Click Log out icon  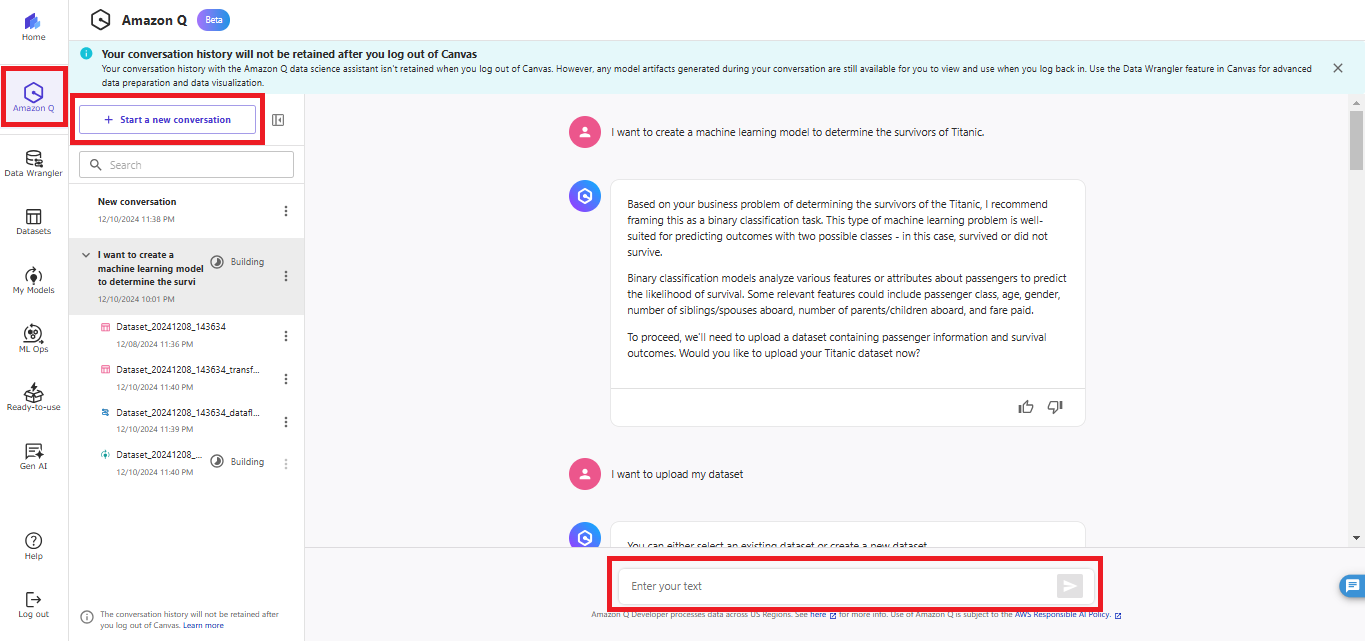tap(34, 599)
